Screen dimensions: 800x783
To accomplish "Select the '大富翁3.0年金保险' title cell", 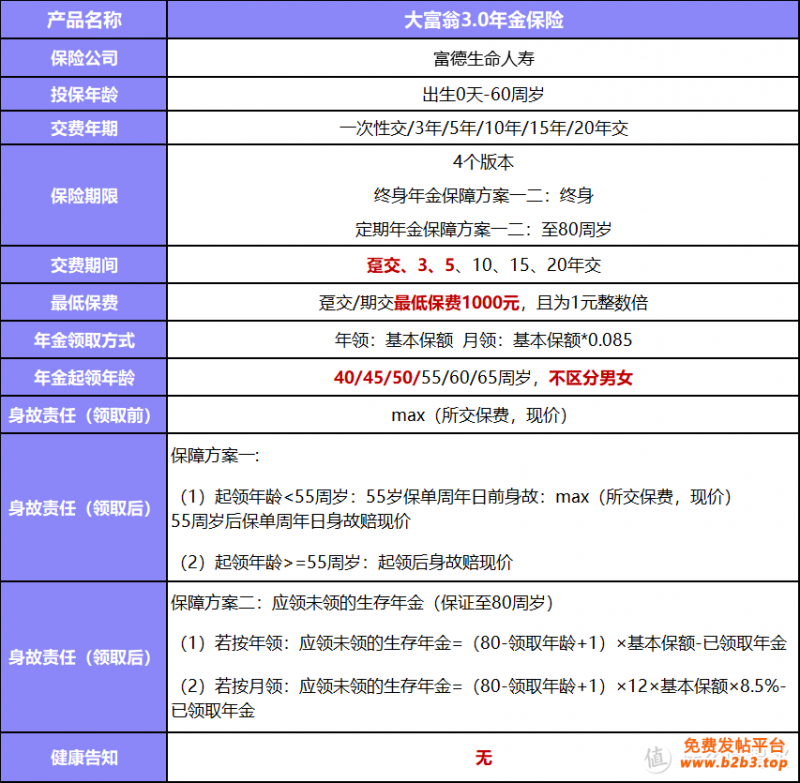I will click(x=483, y=20).
